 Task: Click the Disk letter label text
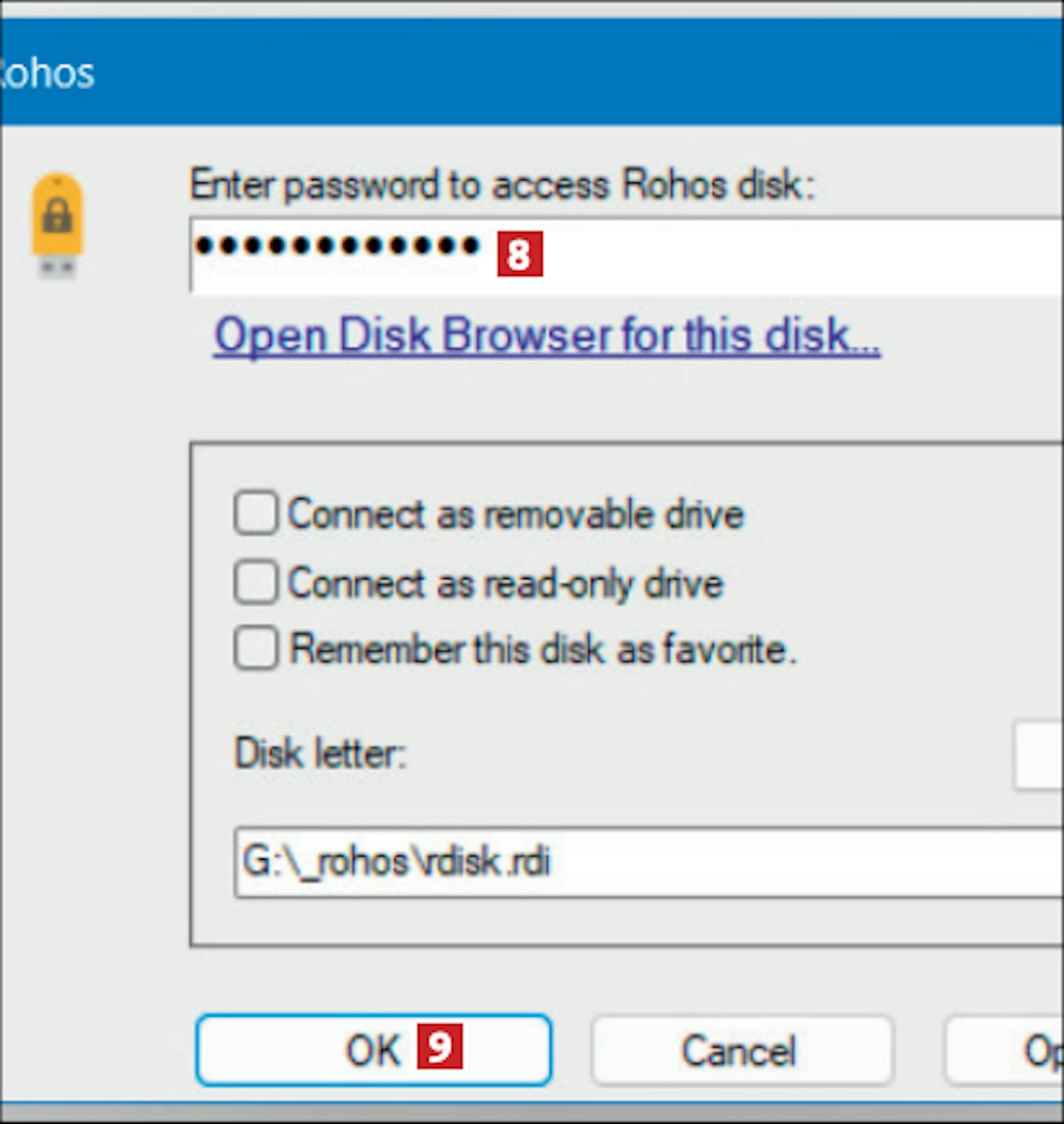321,754
